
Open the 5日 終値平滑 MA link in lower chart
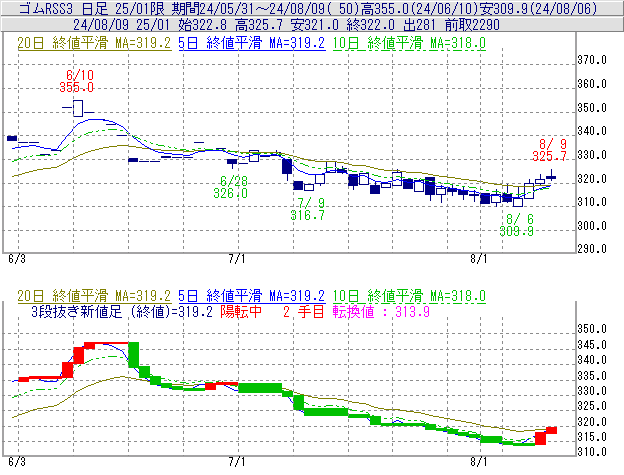click(x=252, y=296)
